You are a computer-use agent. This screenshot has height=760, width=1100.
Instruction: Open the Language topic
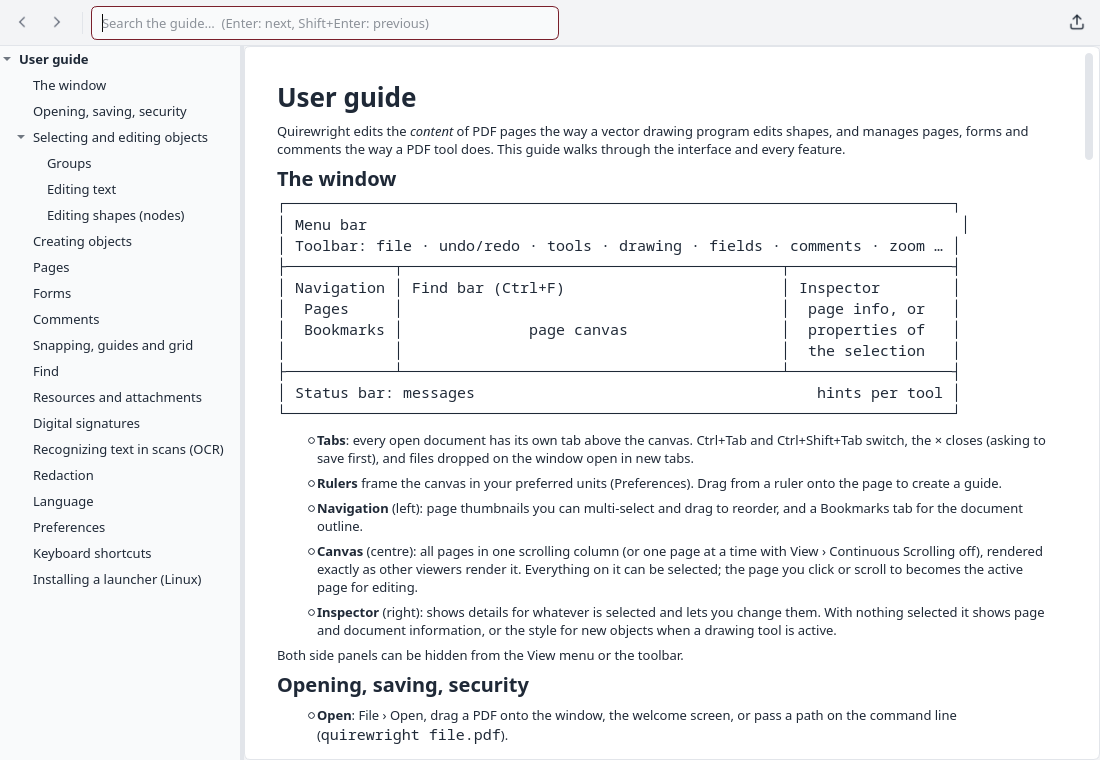click(x=63, y=501)
